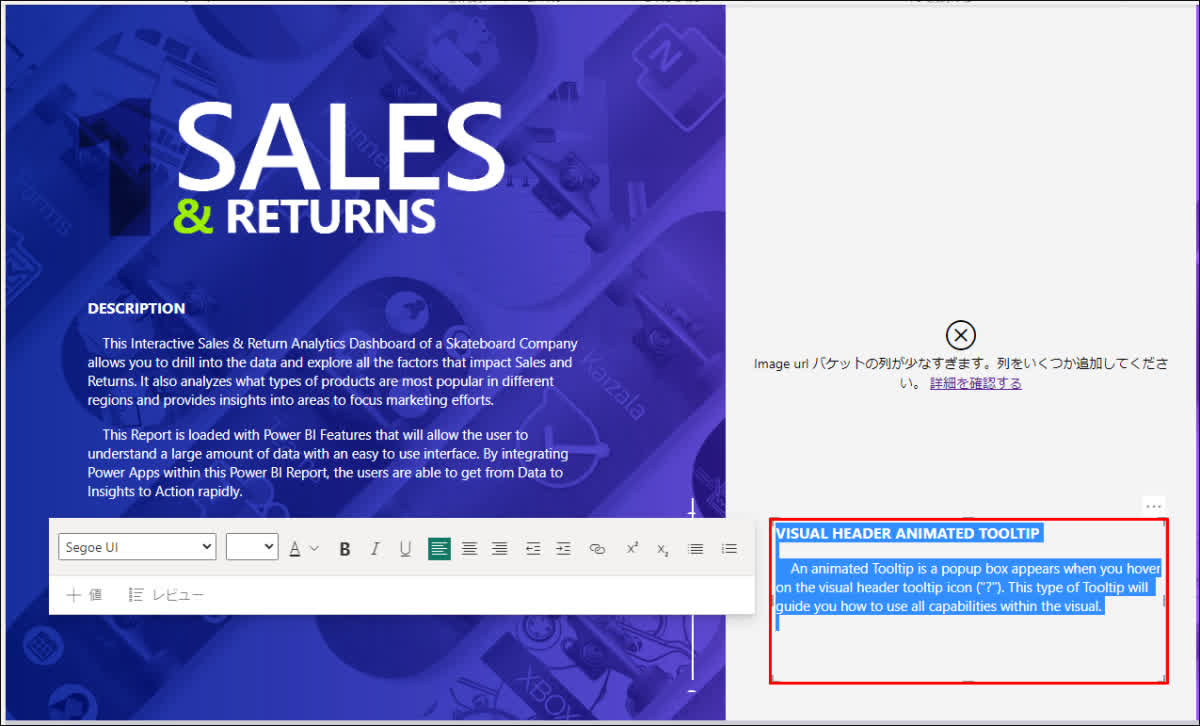Click the paragraph starting 'This Report is loaded'
Image resolution: width=1200 pixels, height=726 pixels.
tap(326, 463)
